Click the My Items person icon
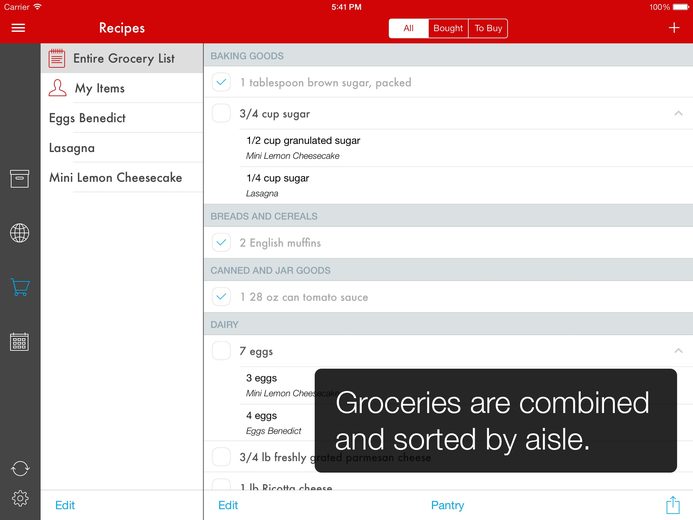The width and height of the screenshot is (693, 520). pyautogui.click(x=57, y=88)
